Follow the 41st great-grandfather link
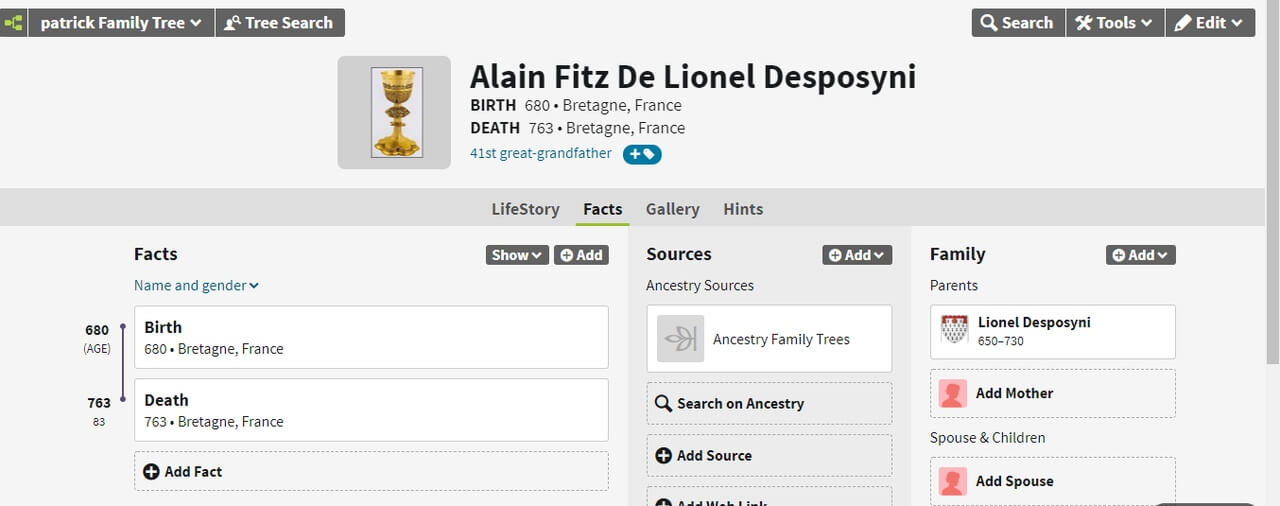Screen dimensions: 1280x506 click(541, 153)
